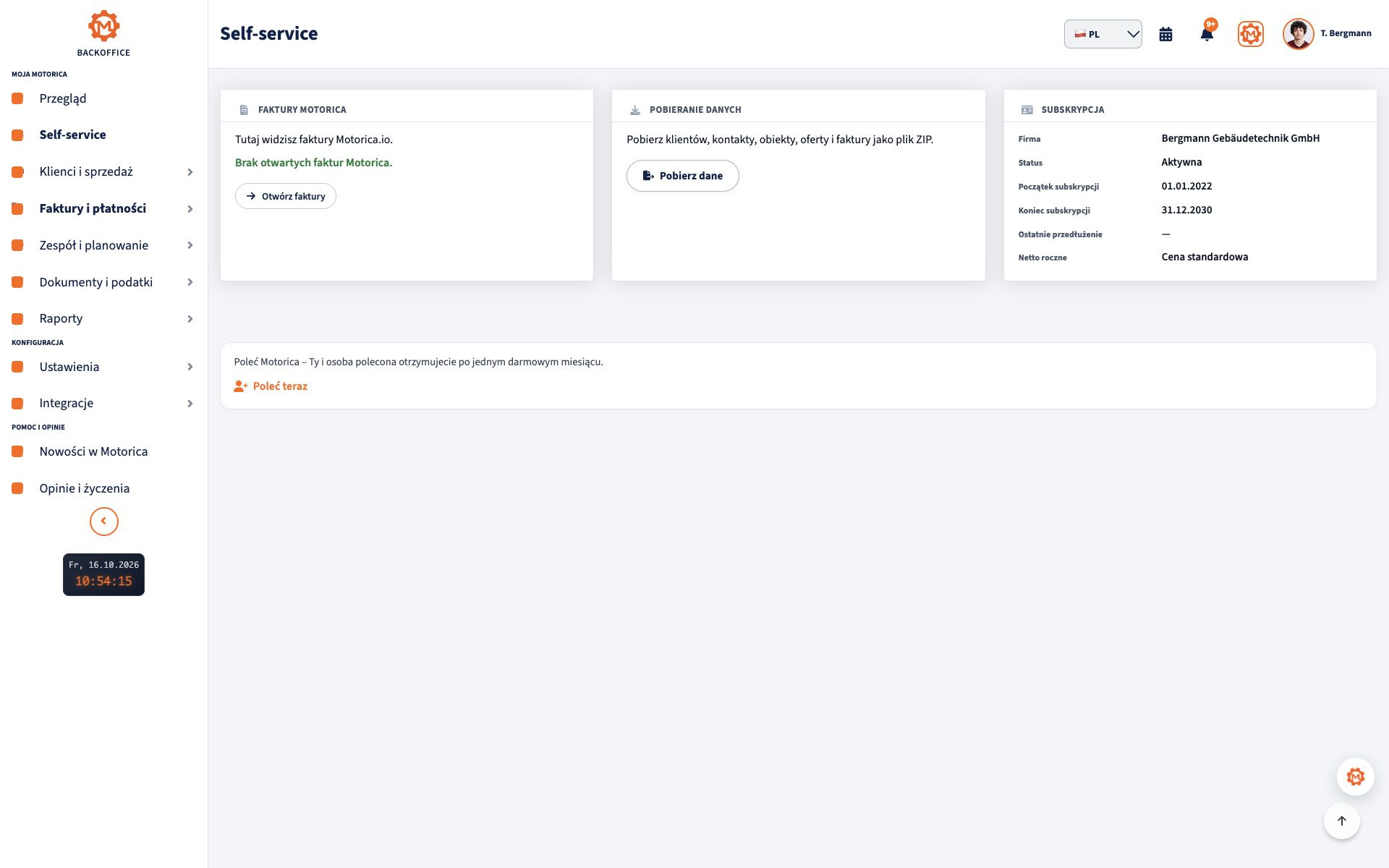Click the date and time clock widget
This screenshot has width=1389, height=868.
pyautogui.click(x=103, y=574)
